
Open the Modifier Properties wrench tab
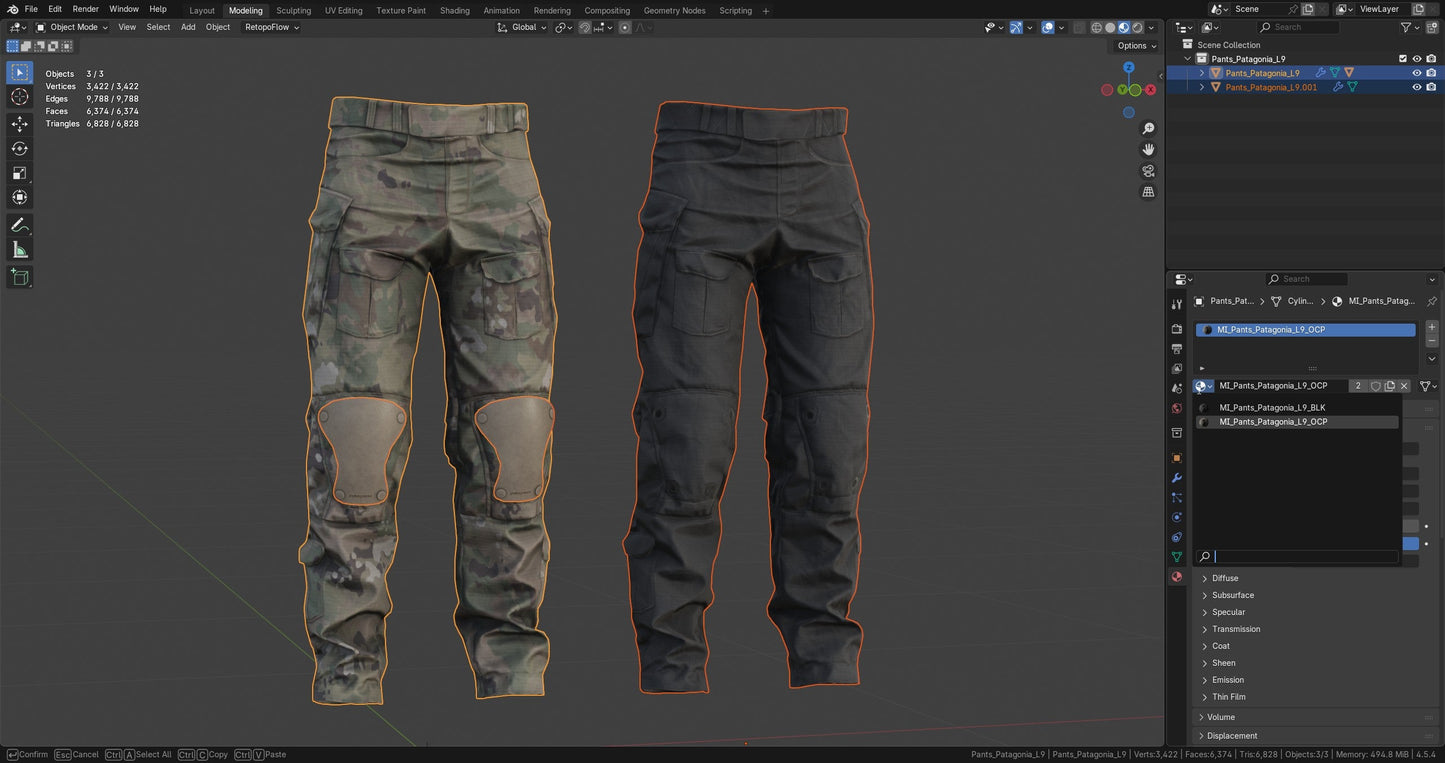[x=1176, y=478]
